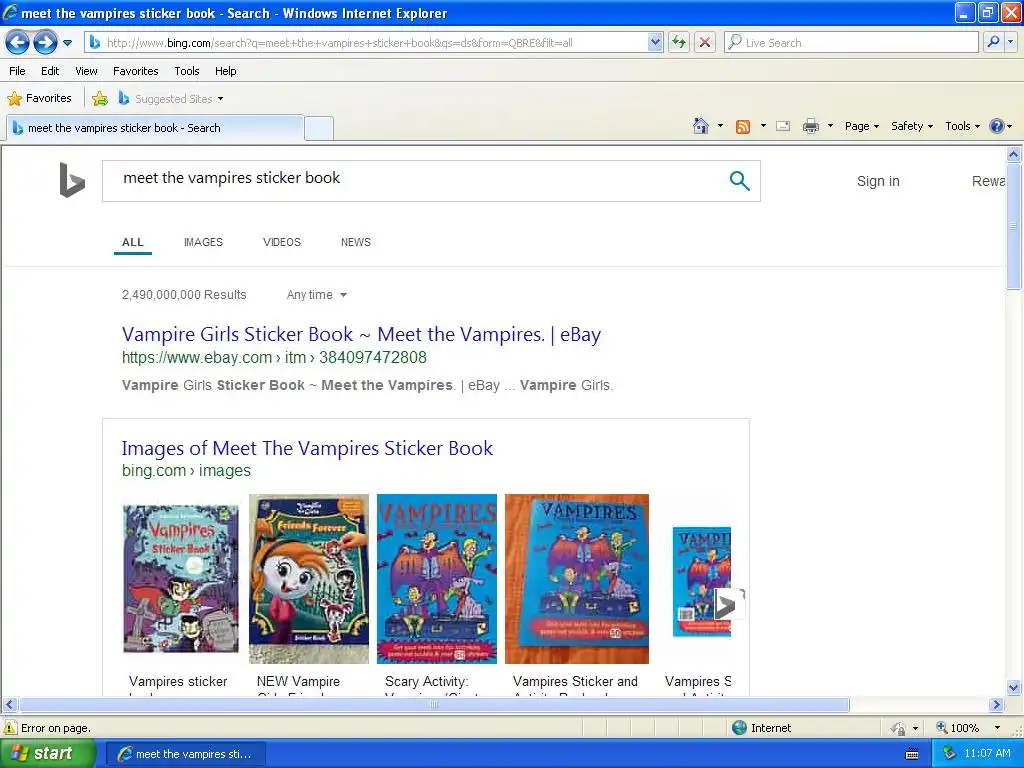Open Suggested Sites dropdown
Screen dimensions: 1024x768
click(x=171, y=99)
